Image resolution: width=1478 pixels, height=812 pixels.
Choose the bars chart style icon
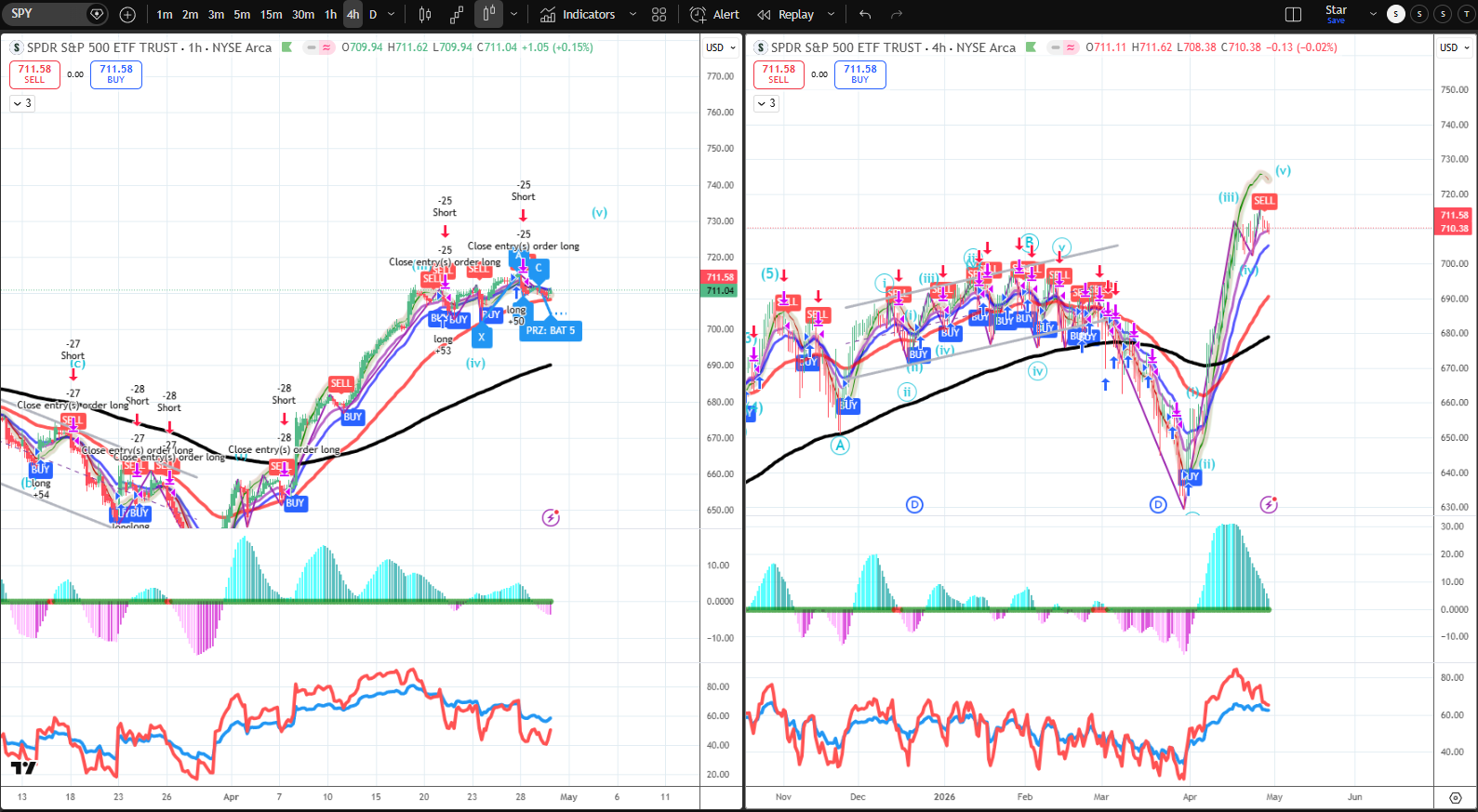pyautogui.click(x=425, y=15)
